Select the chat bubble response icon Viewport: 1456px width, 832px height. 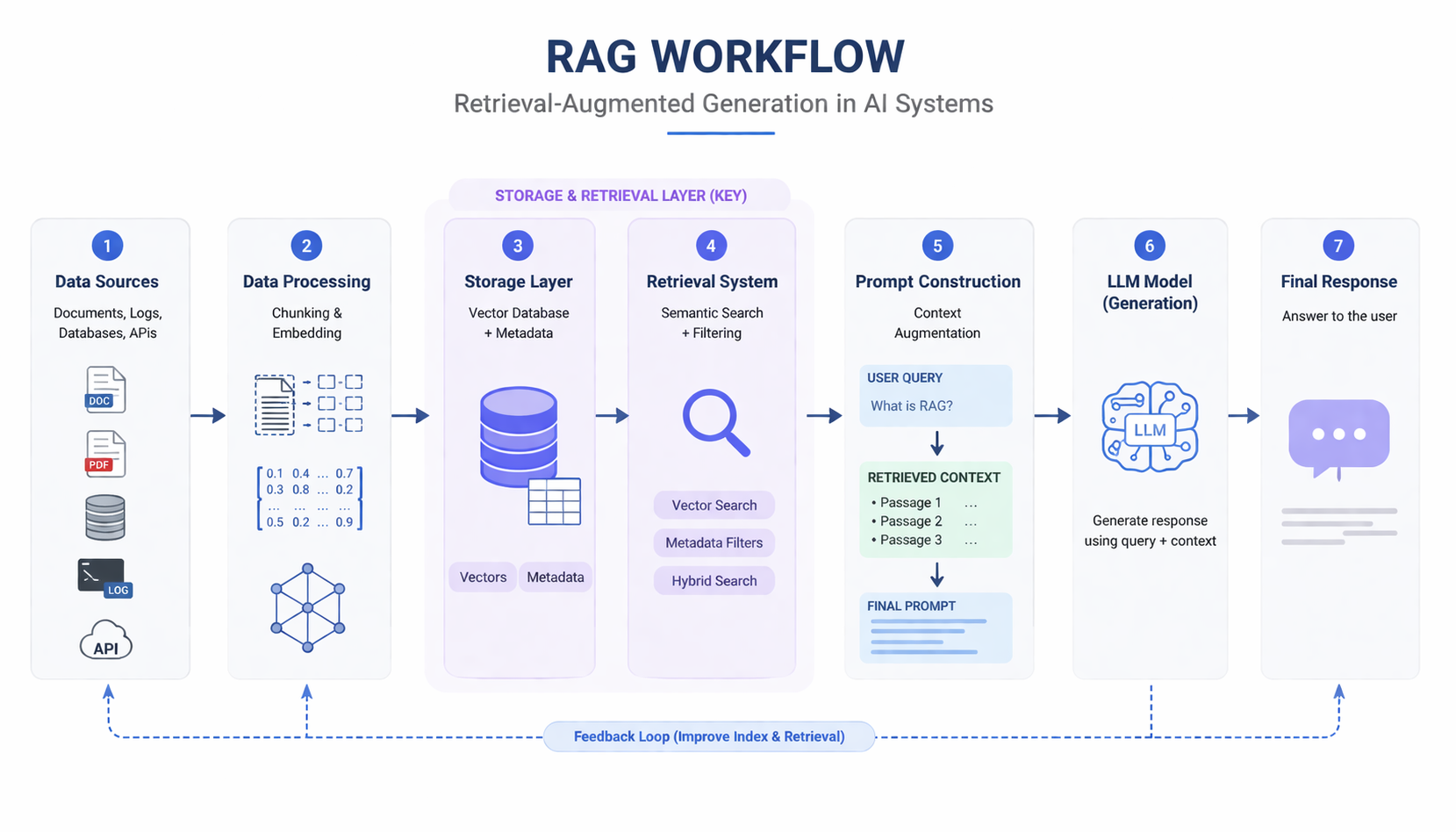(1338, 436)
